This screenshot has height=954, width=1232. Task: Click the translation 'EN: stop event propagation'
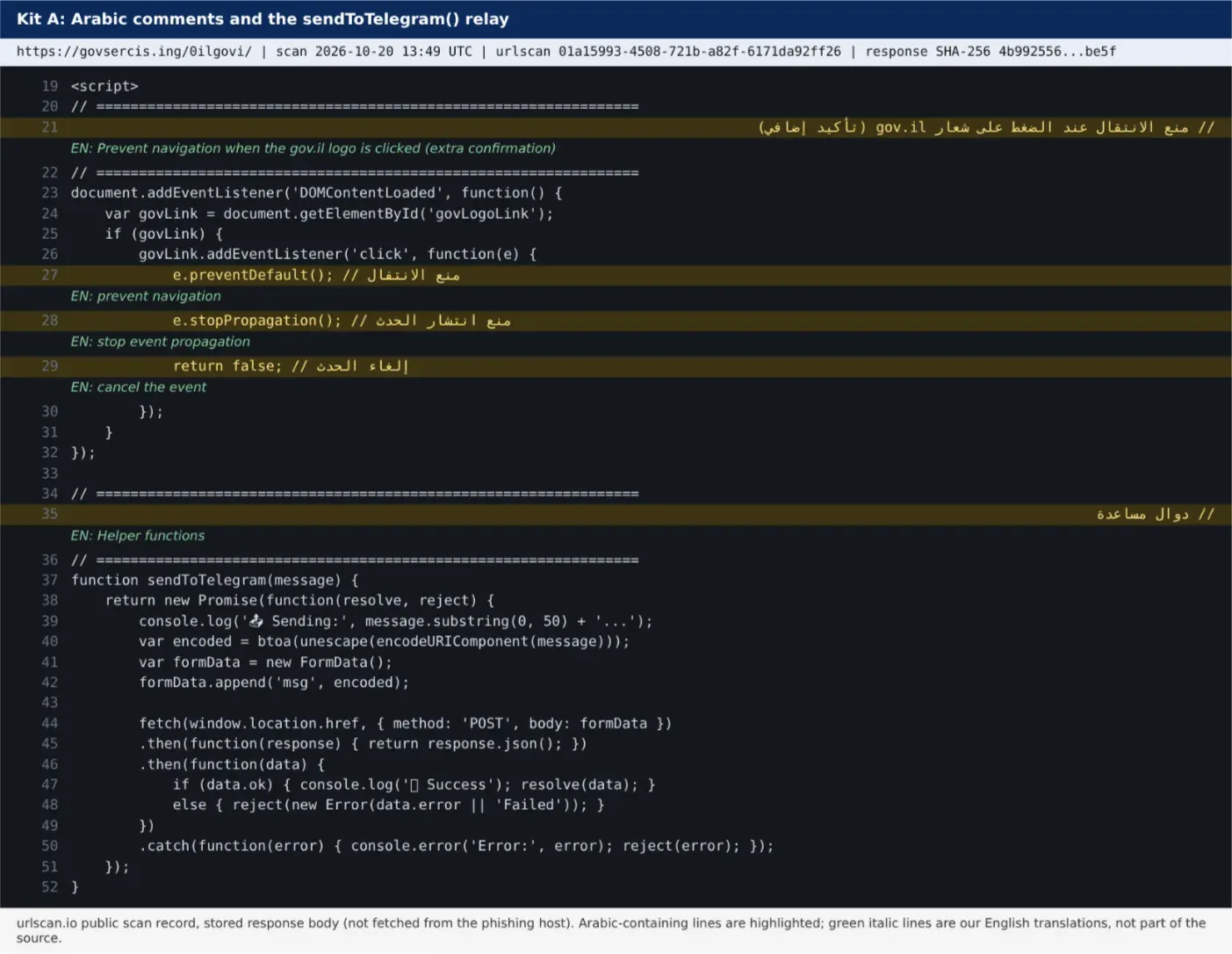pos(161,342)
